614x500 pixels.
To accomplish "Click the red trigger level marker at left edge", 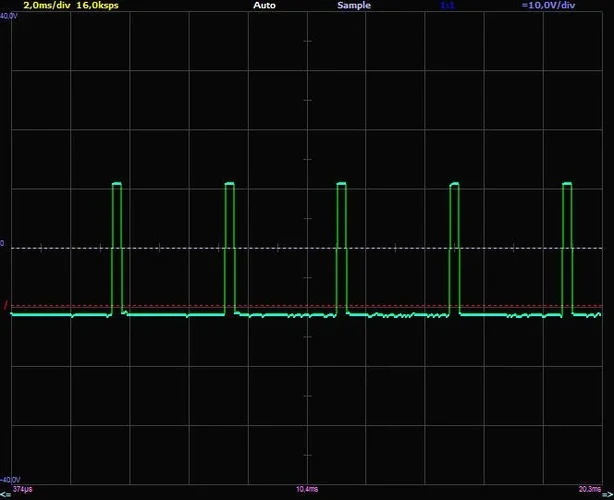I will click(x=5, y=305).
